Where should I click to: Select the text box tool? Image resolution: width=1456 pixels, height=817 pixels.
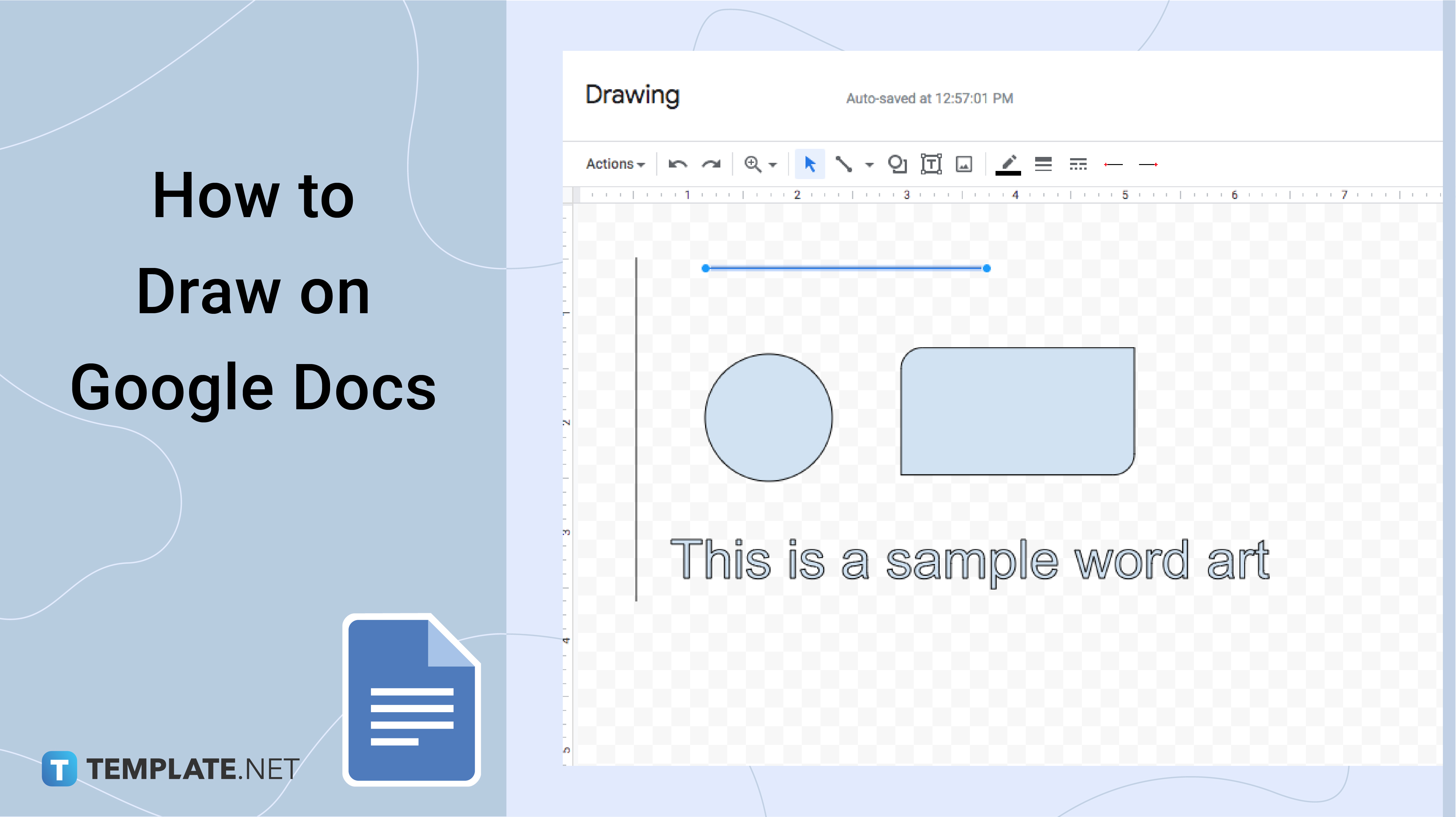(x=930, y=164)
